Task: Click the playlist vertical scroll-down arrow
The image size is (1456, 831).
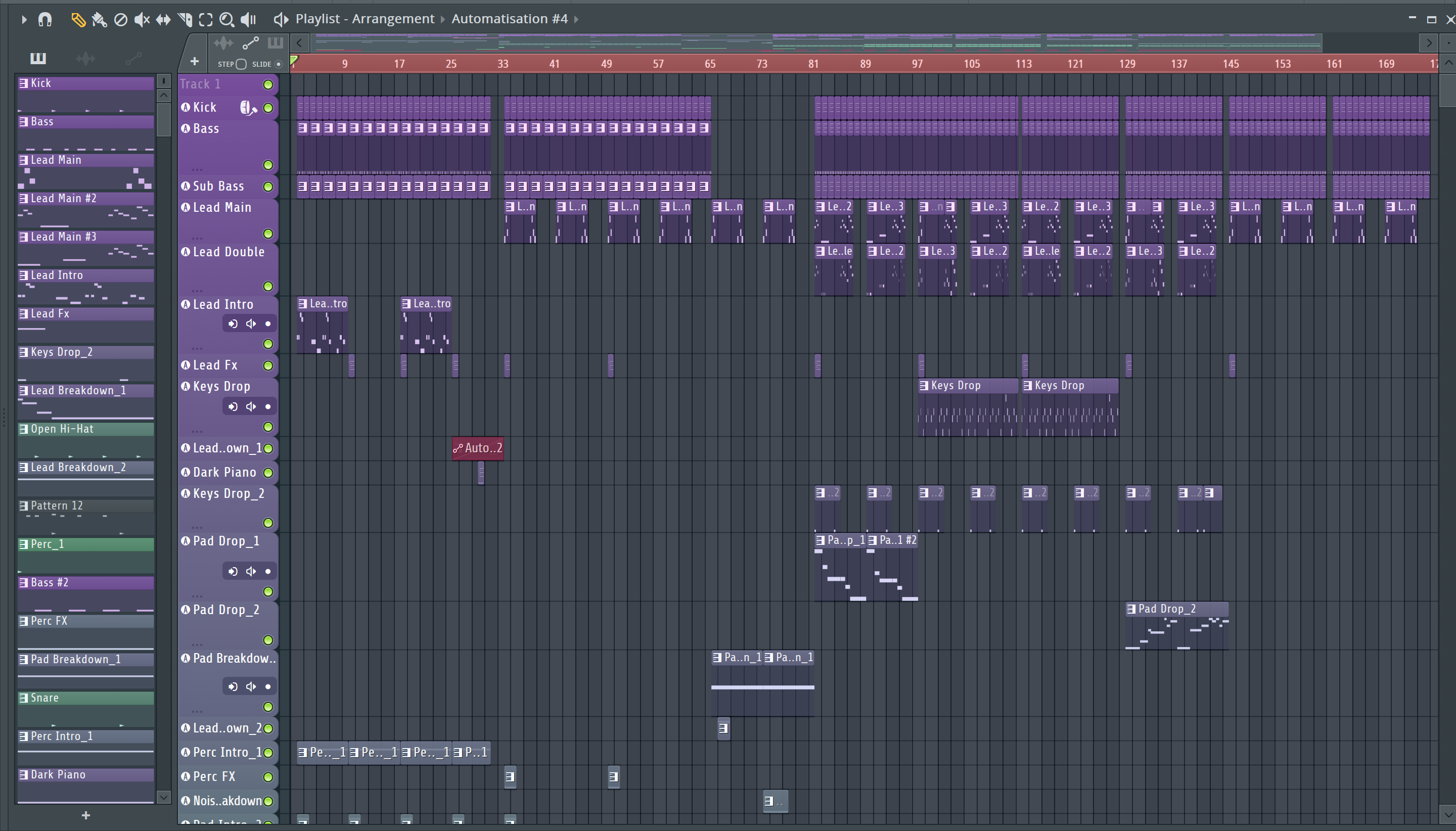Action: click(1448, 814)
